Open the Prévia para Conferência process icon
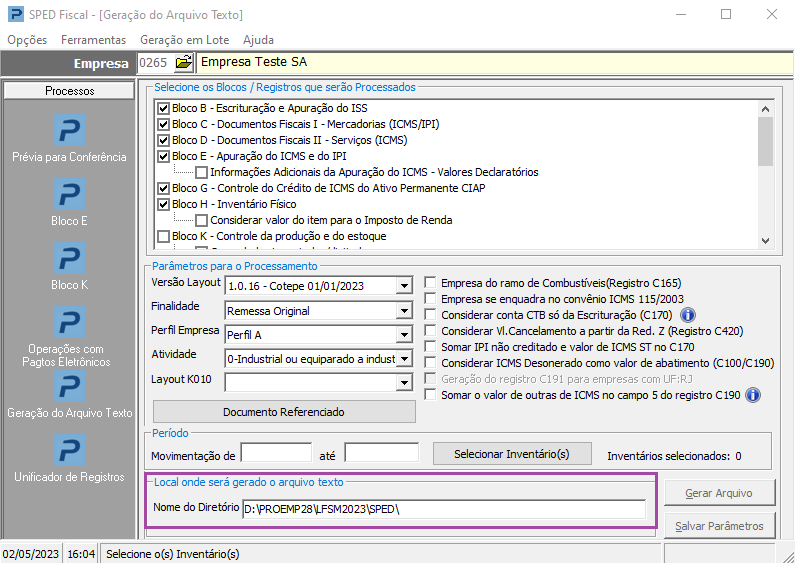The height and width of the screenshot is (563, 795). pyautogui.click(x=69, y=130)
